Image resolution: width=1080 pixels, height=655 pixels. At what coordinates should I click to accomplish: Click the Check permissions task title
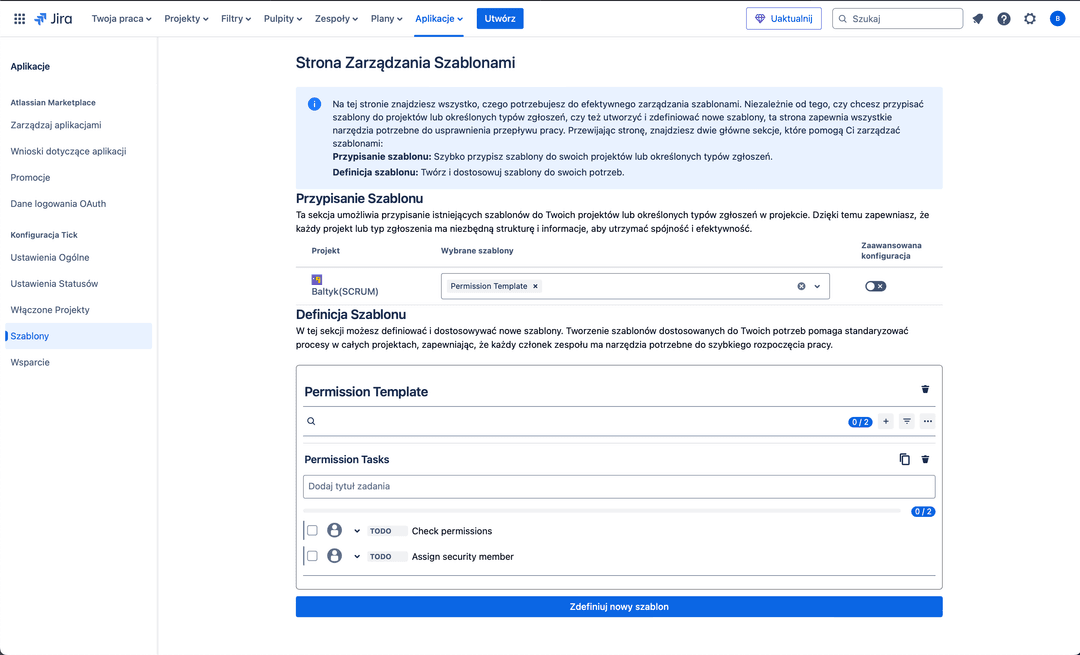click(452, 531)
